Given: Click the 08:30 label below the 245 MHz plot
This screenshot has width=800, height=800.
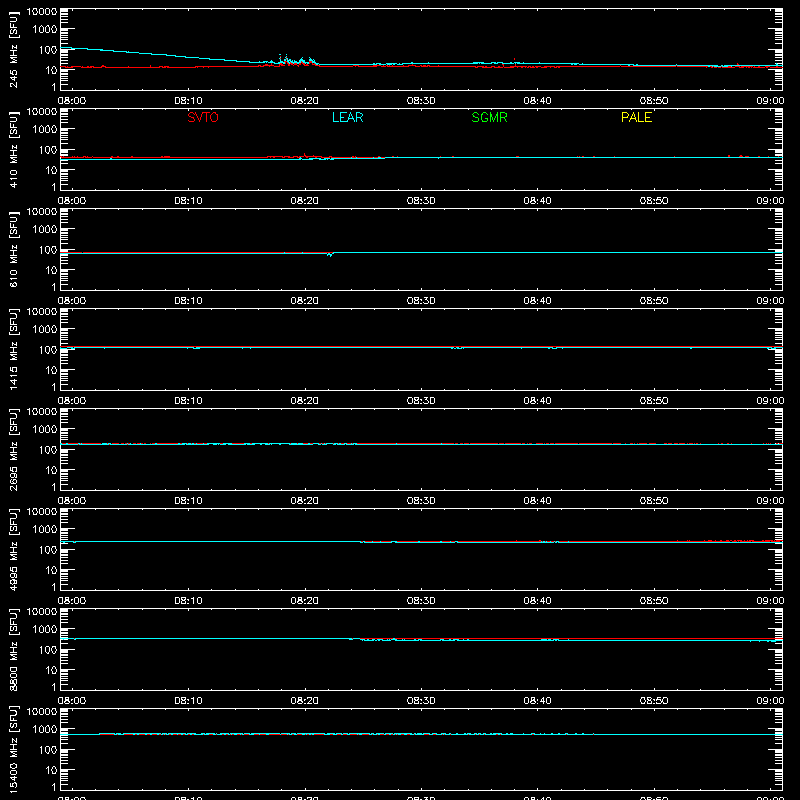Looking at the screenshot, I should coord(421,101).
